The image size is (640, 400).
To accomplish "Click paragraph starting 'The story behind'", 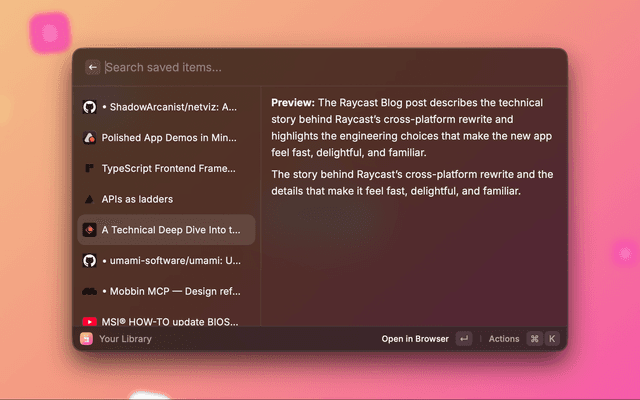I will pyautogui.click(x=412, y=182).
